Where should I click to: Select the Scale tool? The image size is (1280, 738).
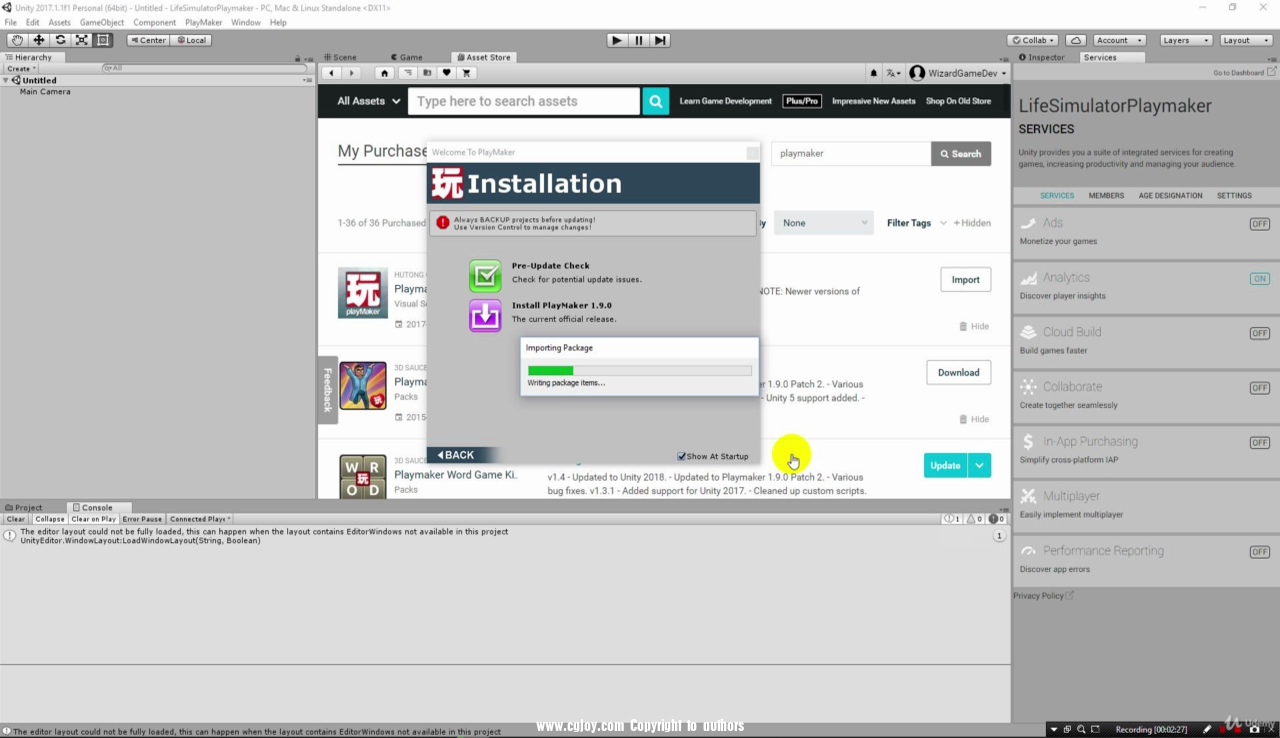[82, 40]
